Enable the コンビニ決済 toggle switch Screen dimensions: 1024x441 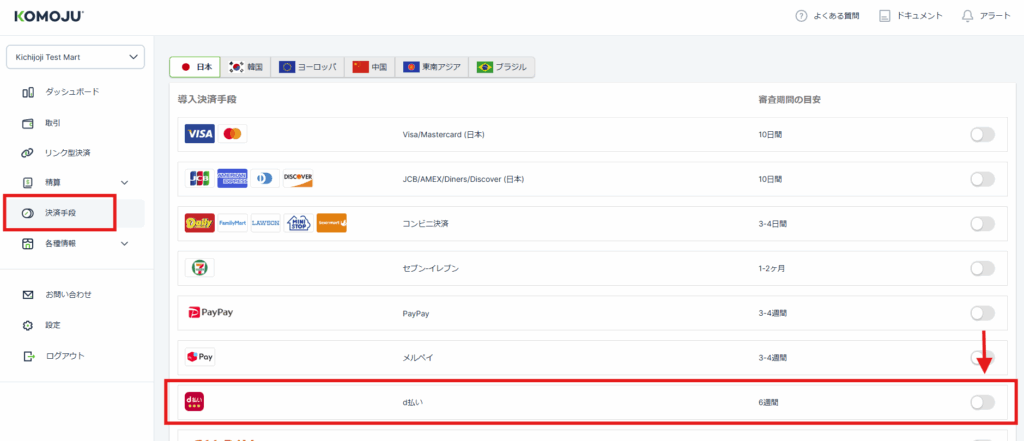click(982, 223)
